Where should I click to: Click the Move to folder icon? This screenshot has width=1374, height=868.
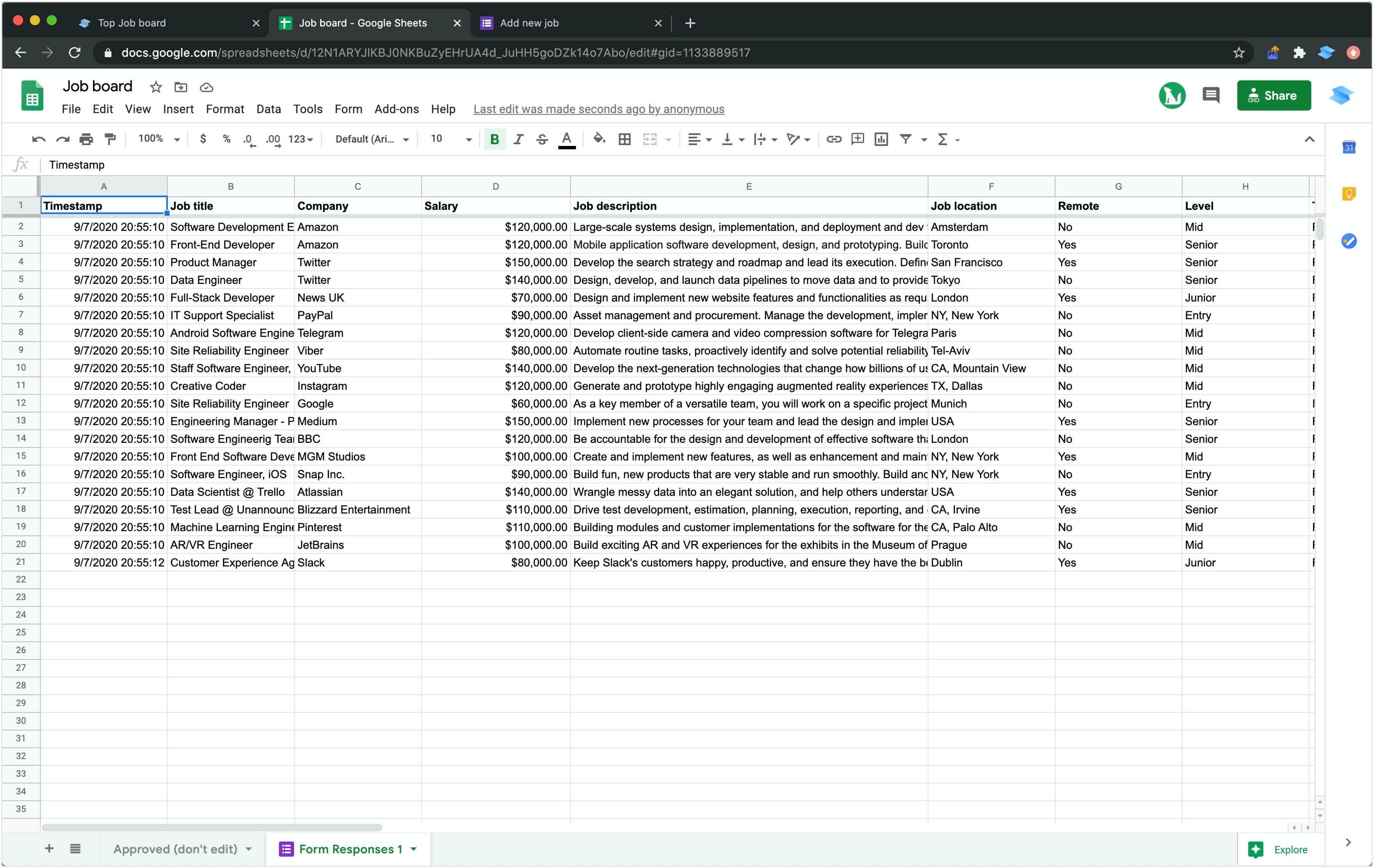[x=181, y=87]
